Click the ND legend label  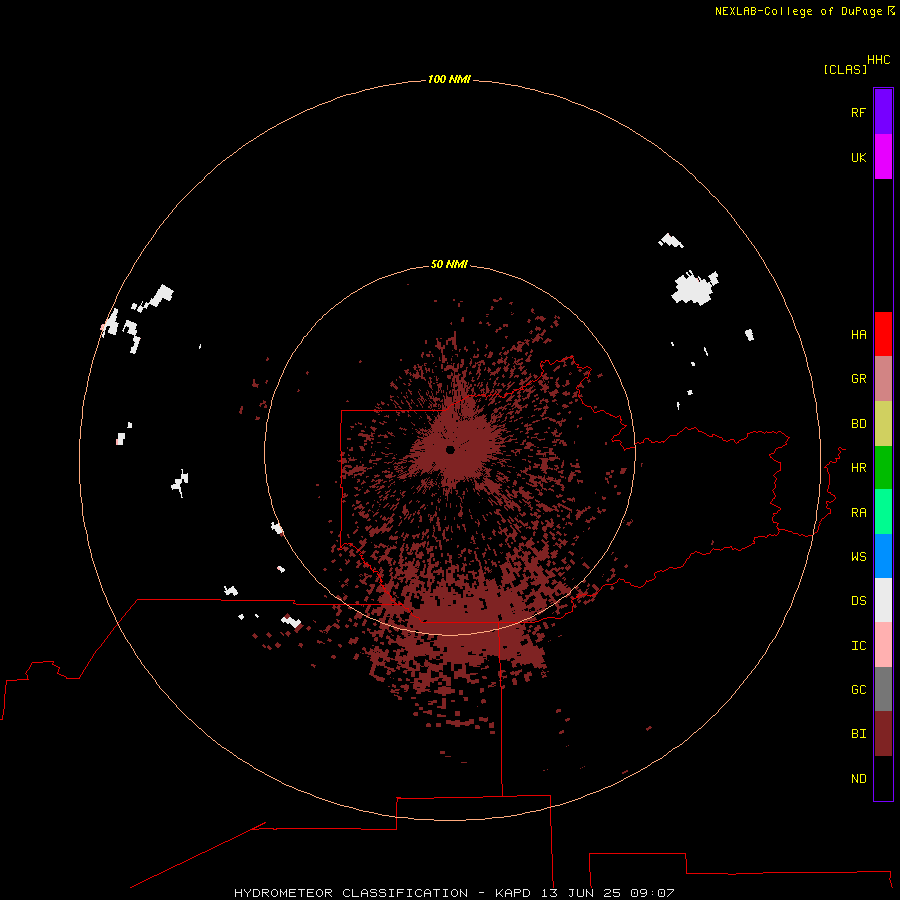click(859, 779)
